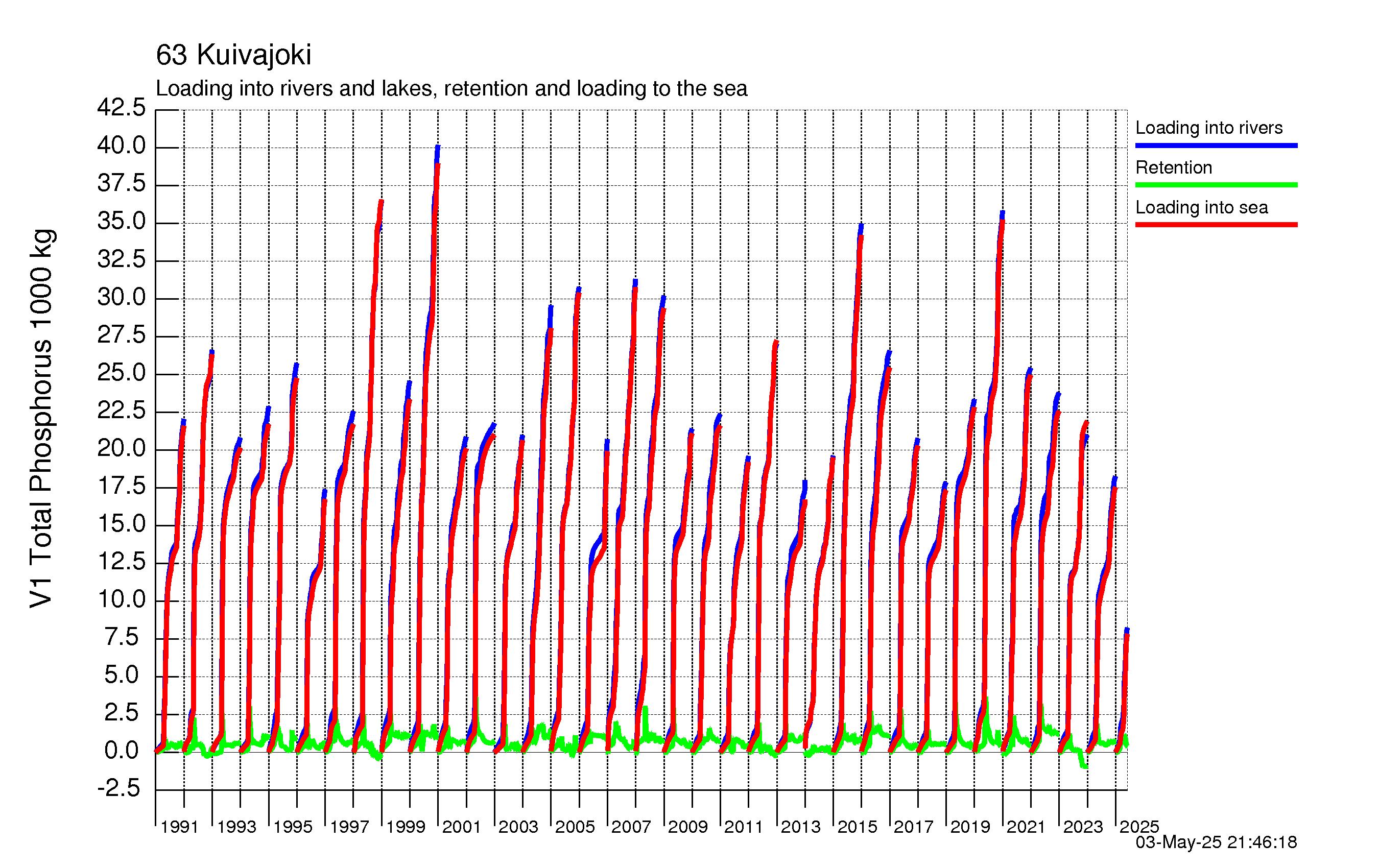This screenshot has height=868, width=1379.
Task: Click y-axis value 42.5
Action: click(122, 108)
